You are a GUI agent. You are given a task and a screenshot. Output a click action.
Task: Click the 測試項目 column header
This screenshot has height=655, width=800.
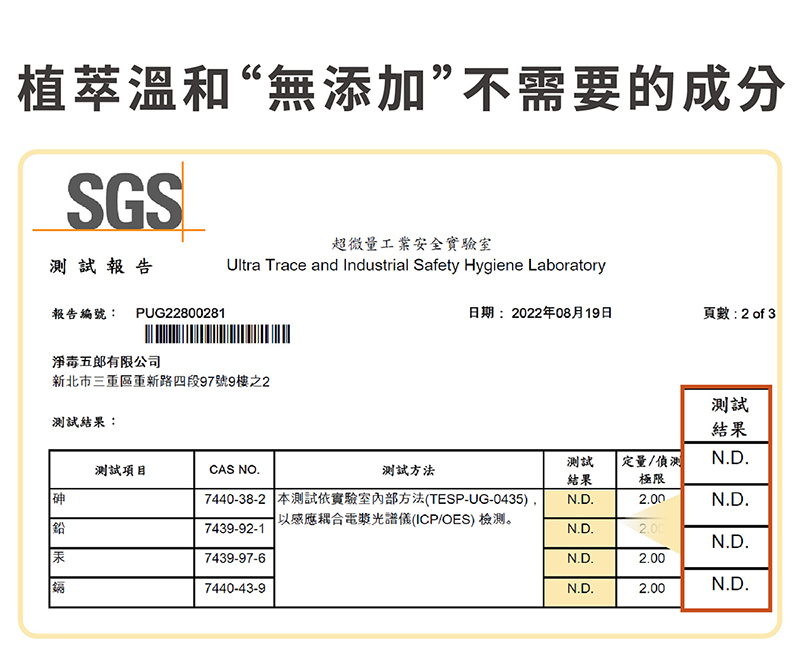click(121, 470)
